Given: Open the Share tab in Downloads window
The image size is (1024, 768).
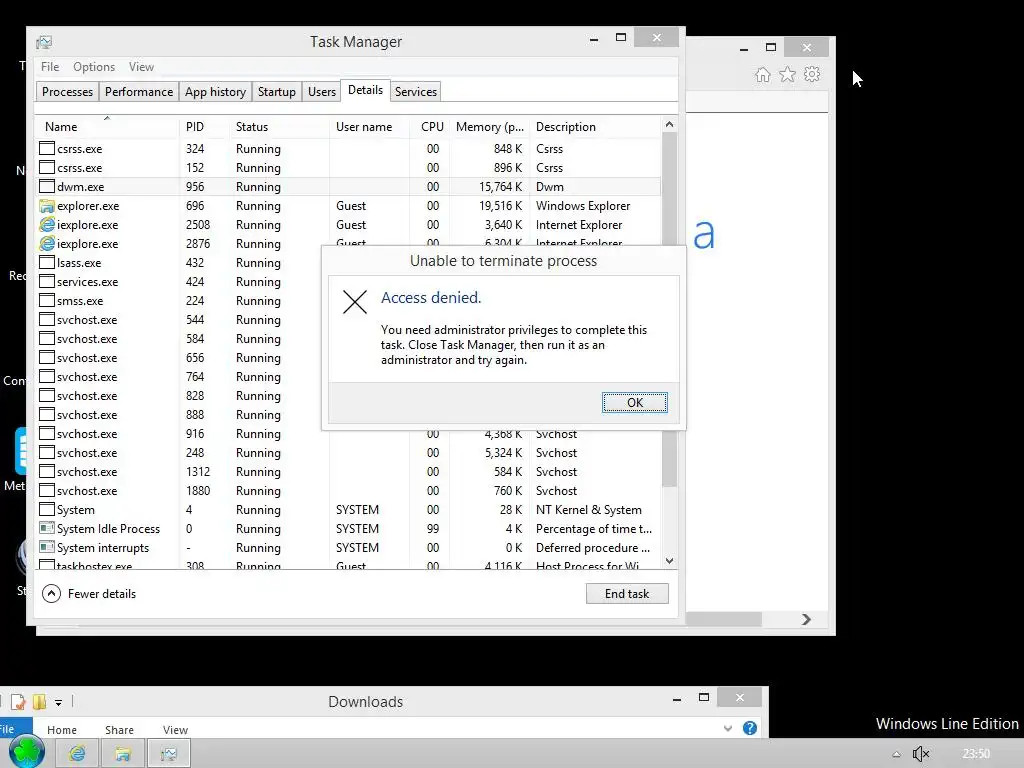Looking at the screenshot, I should pyautogui.click(x=120, y=729).
